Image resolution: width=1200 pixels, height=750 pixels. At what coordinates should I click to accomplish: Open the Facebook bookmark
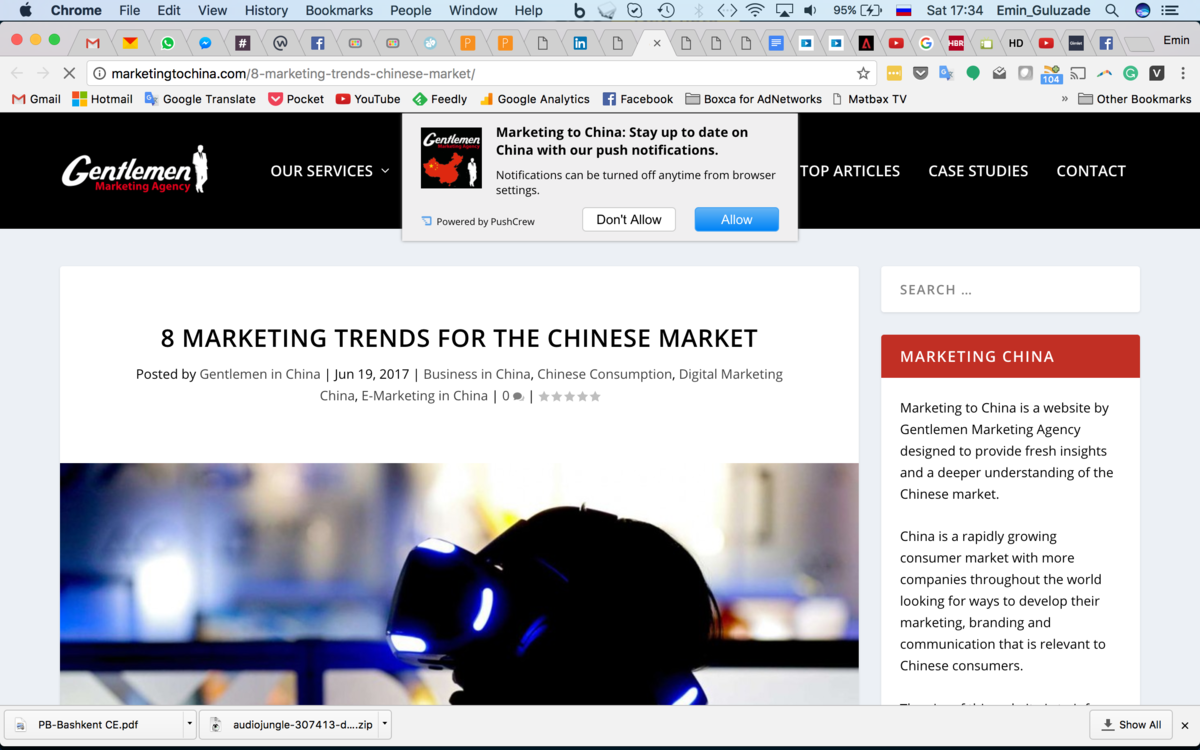pyautogui.click(x=638, y=99)
